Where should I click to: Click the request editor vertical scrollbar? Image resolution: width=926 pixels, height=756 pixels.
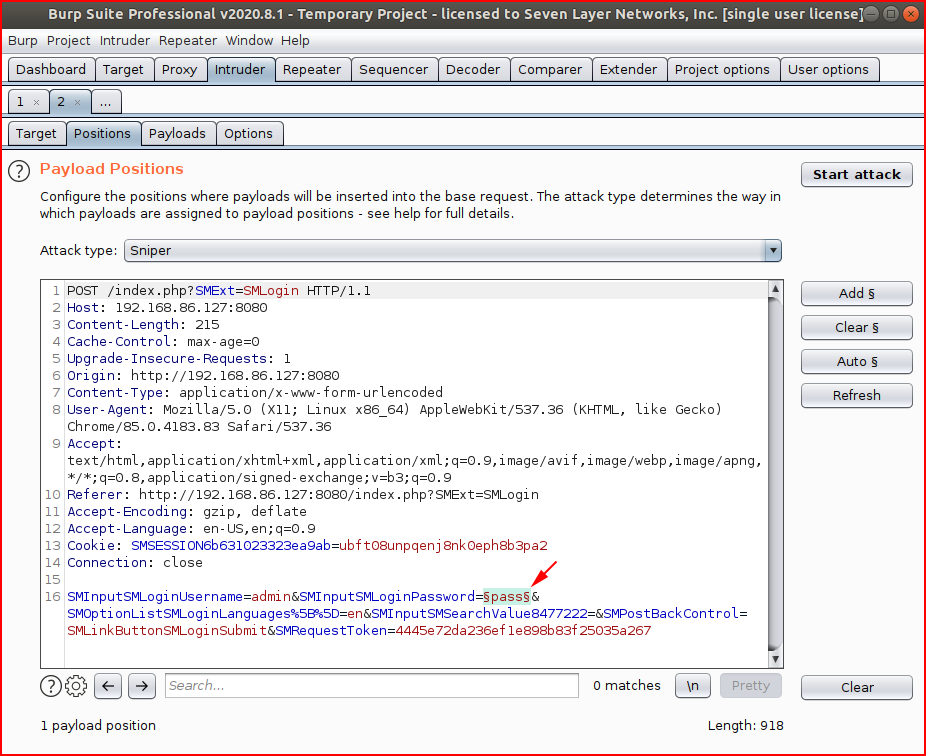775,474
